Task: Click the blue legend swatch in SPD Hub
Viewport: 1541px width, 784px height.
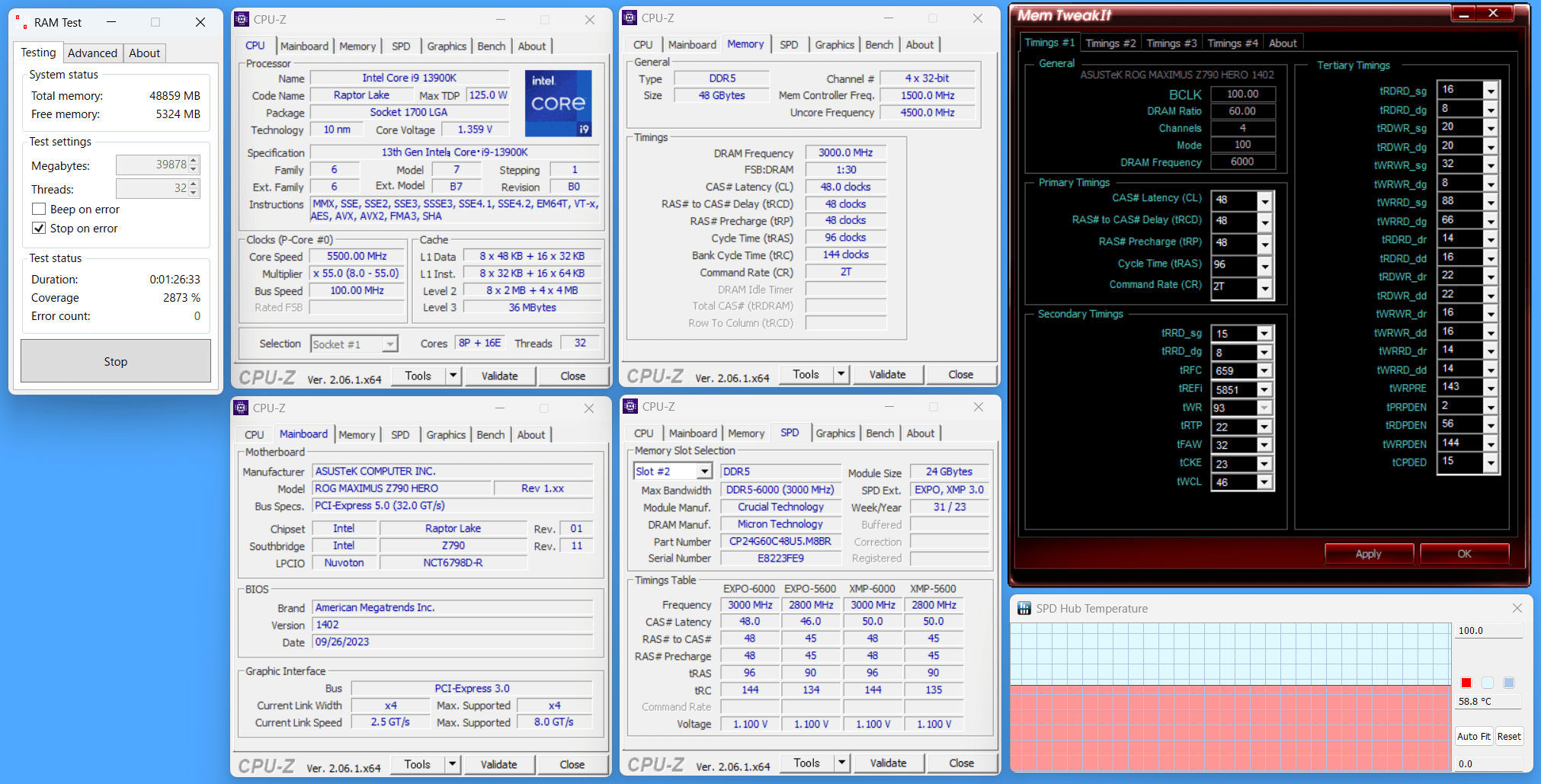Action: coord(1509,683)
